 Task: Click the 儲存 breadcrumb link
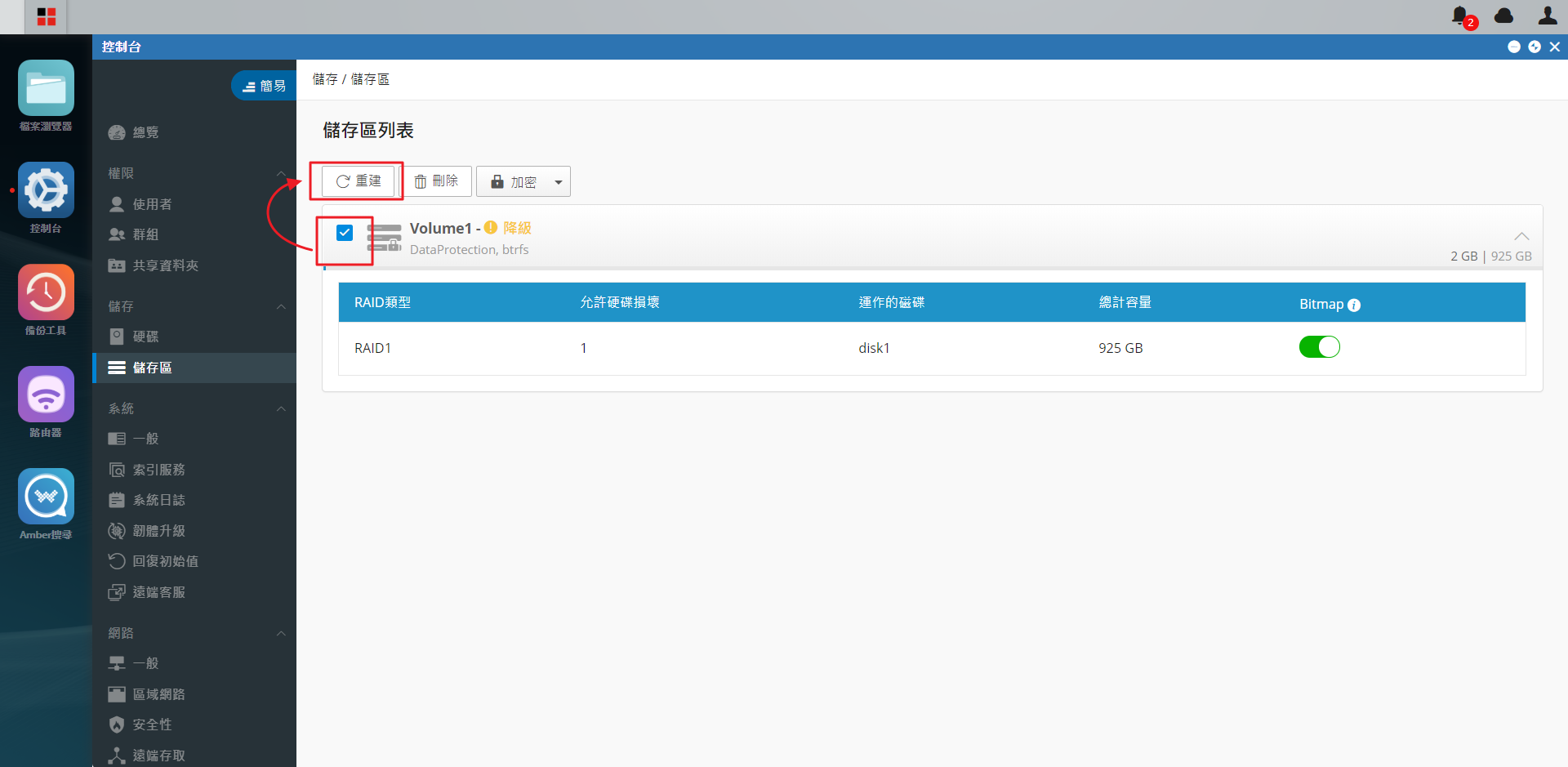[x=325, y=79]
